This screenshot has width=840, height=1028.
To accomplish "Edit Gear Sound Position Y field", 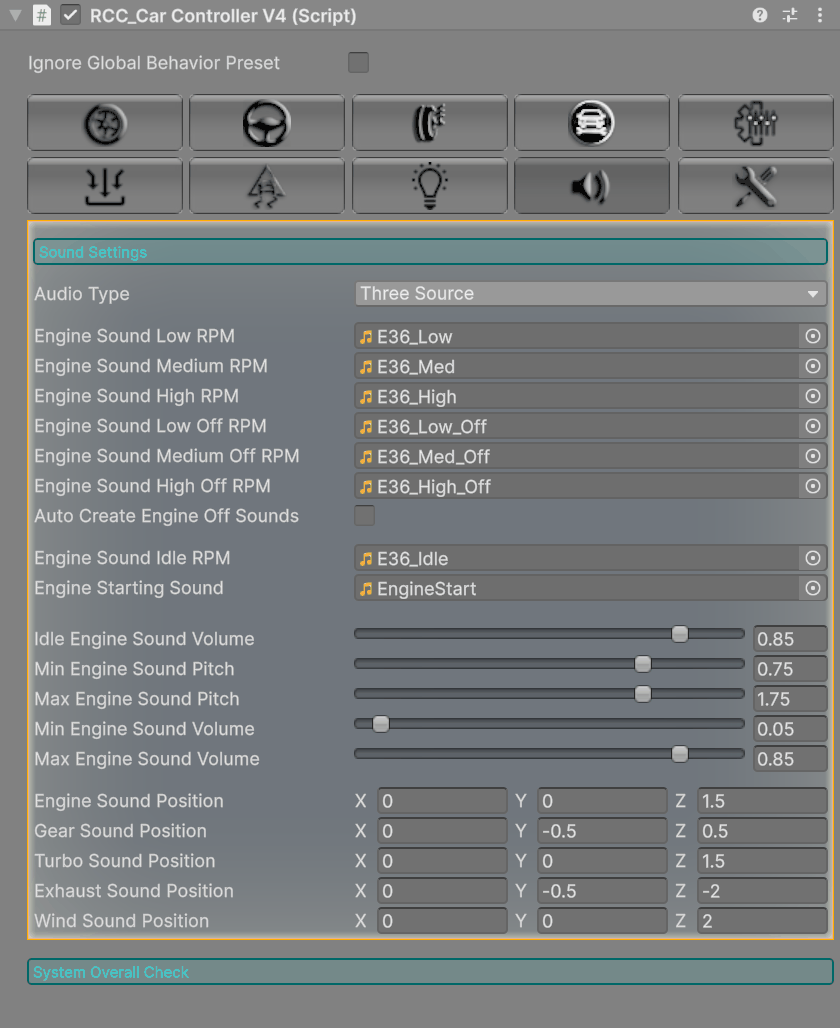I will [x=602, y=831].
